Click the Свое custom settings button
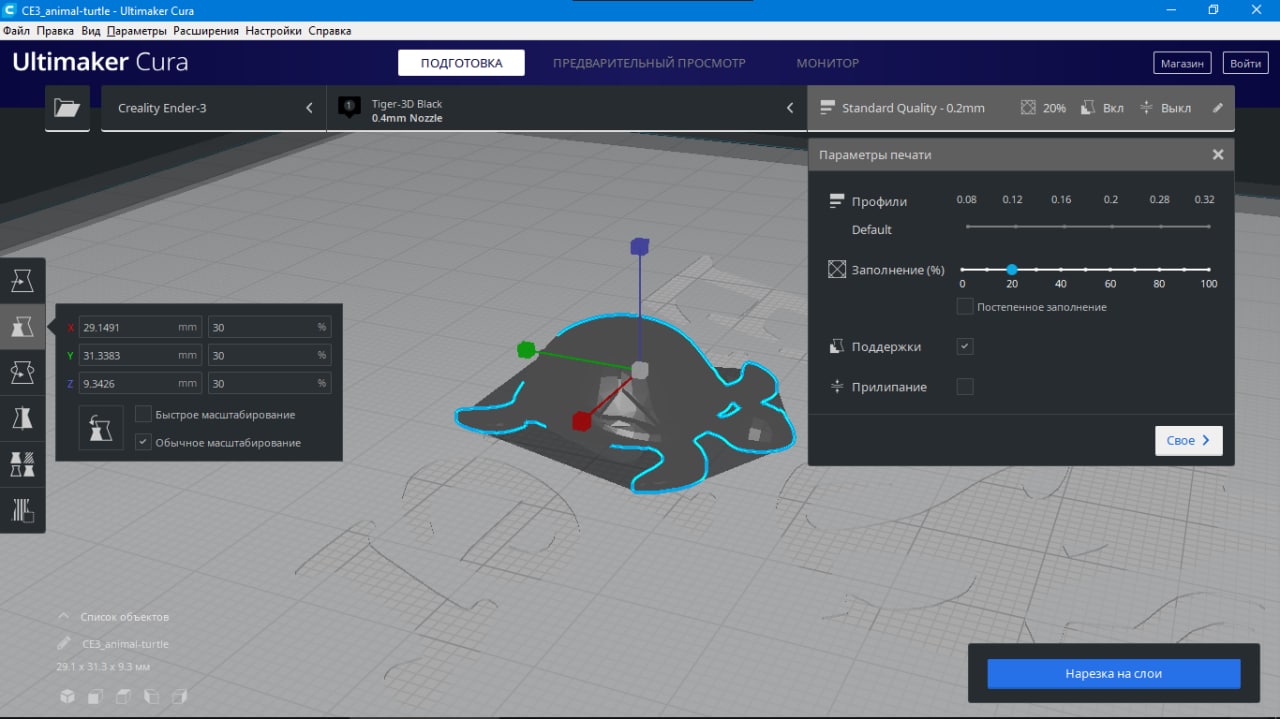Screen dimensions: 1280x719 coord(1188,440)
